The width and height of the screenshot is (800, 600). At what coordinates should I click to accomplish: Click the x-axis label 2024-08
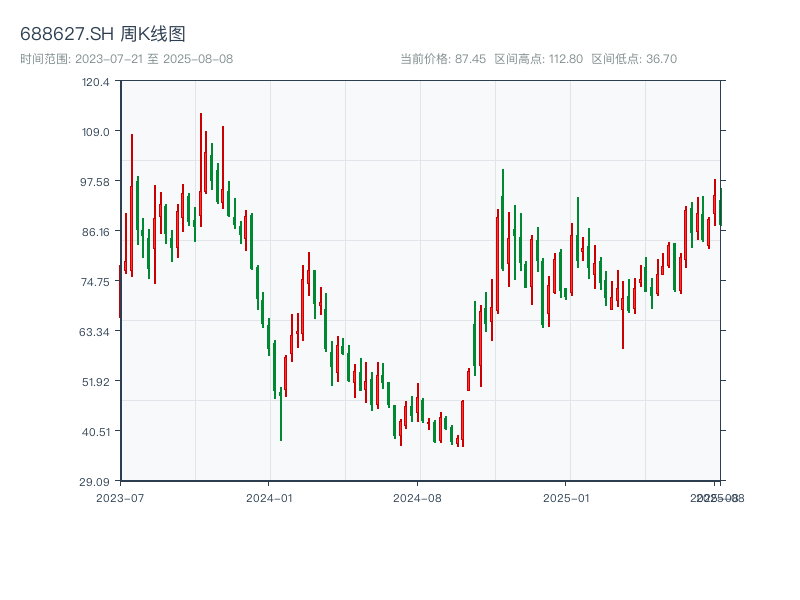point(417,498)
